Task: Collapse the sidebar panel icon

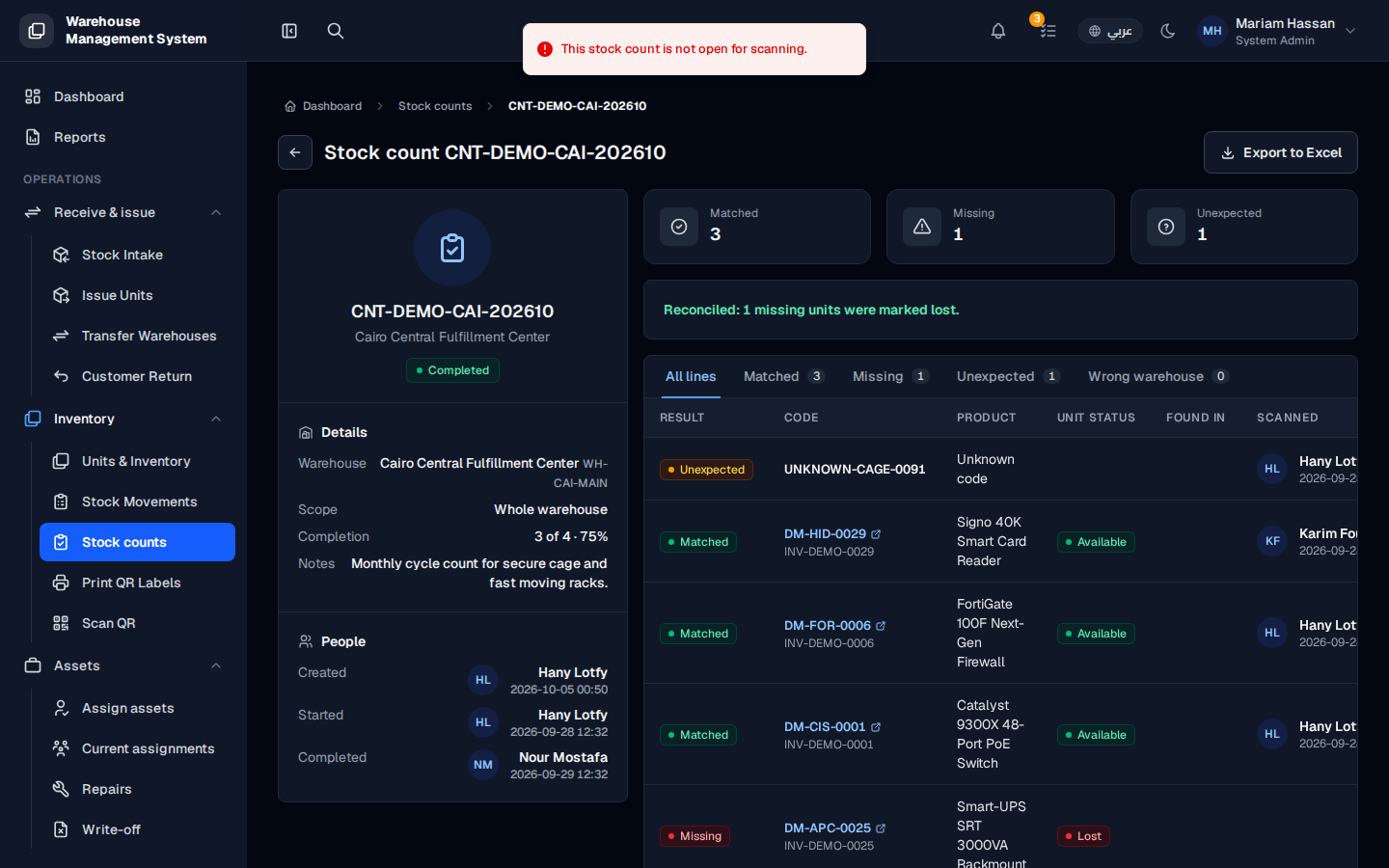Action: coord(289,31)
